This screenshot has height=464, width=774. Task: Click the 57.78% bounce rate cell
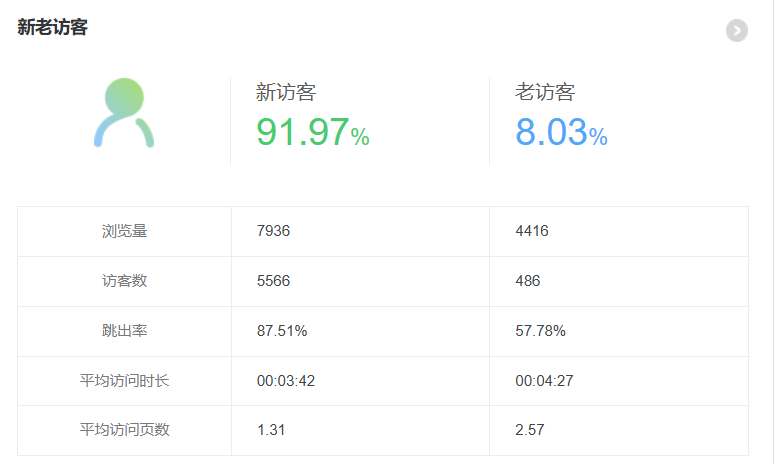pyautogui.click(x=540, y=330)
